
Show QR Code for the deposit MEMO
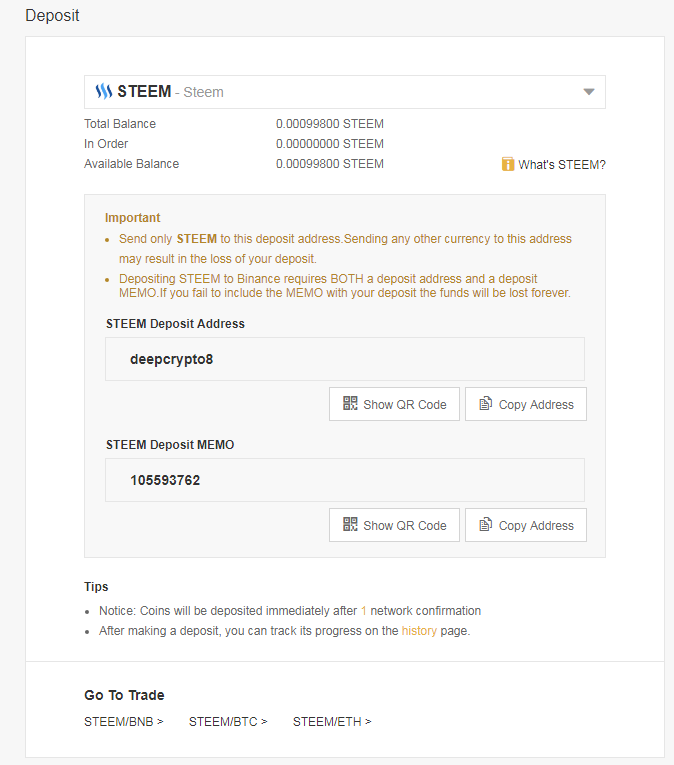click(394, 525)
